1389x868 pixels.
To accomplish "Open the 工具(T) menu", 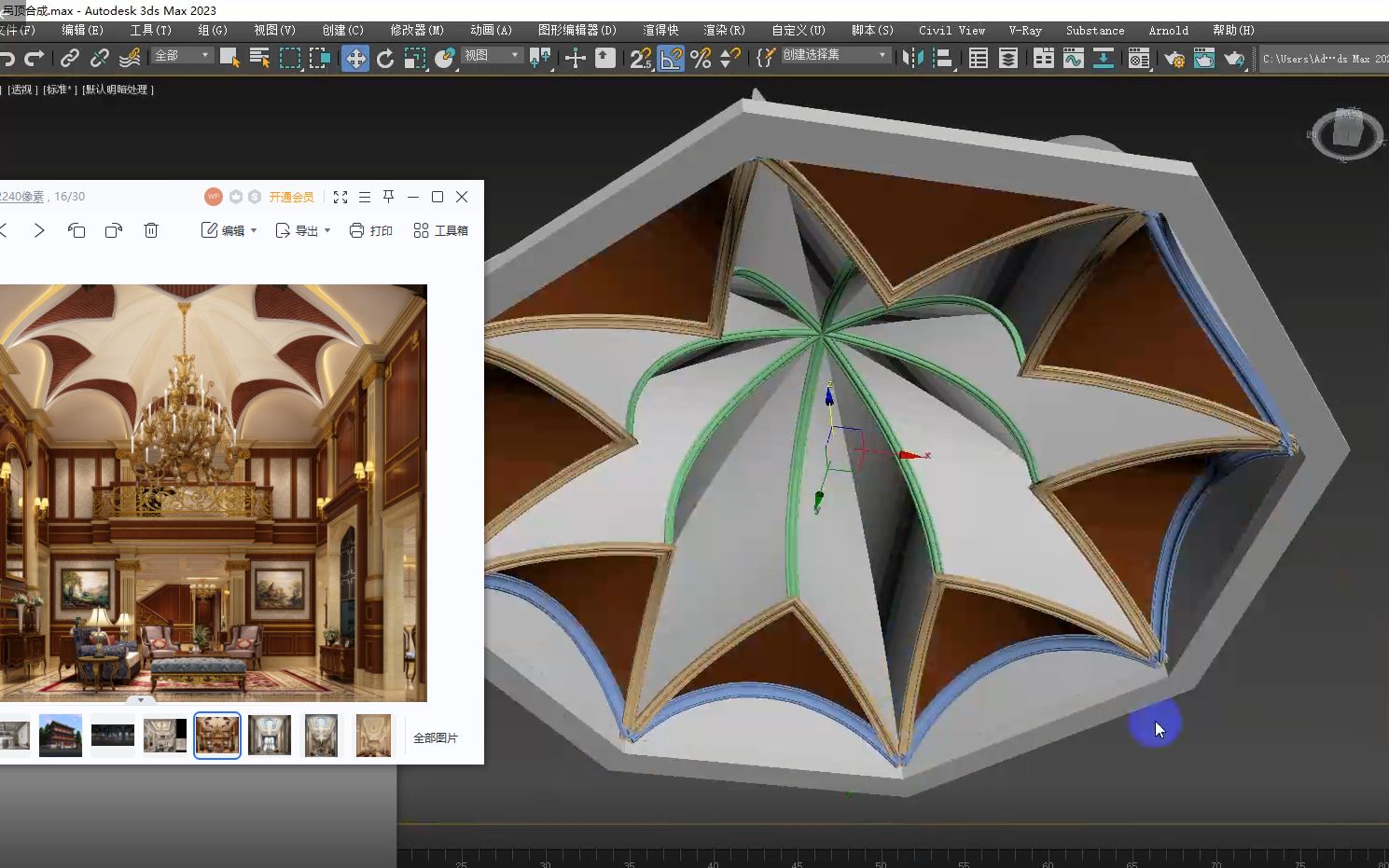I will tap(150, 30).
